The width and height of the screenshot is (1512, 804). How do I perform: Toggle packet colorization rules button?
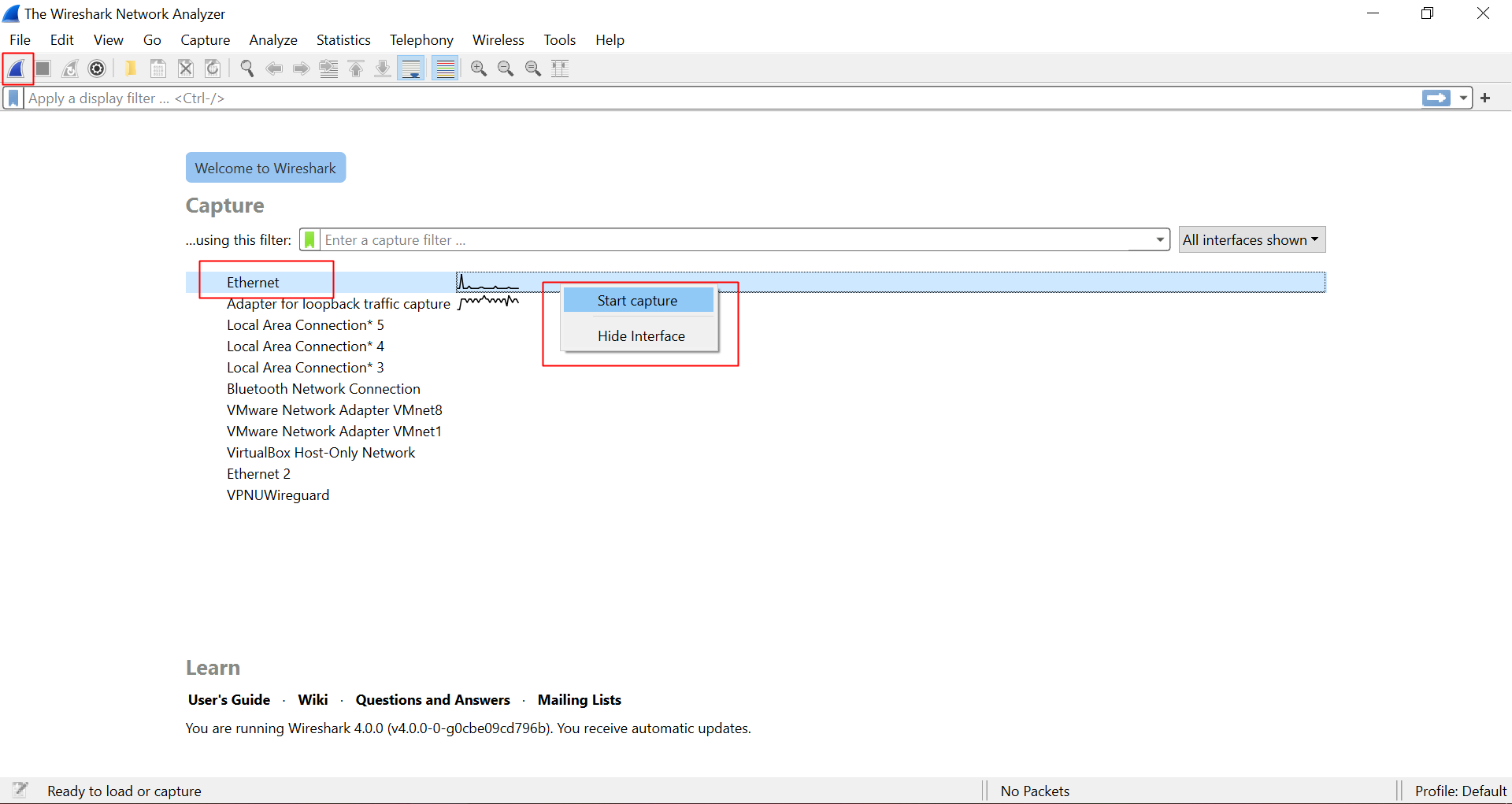click(446, 69)
